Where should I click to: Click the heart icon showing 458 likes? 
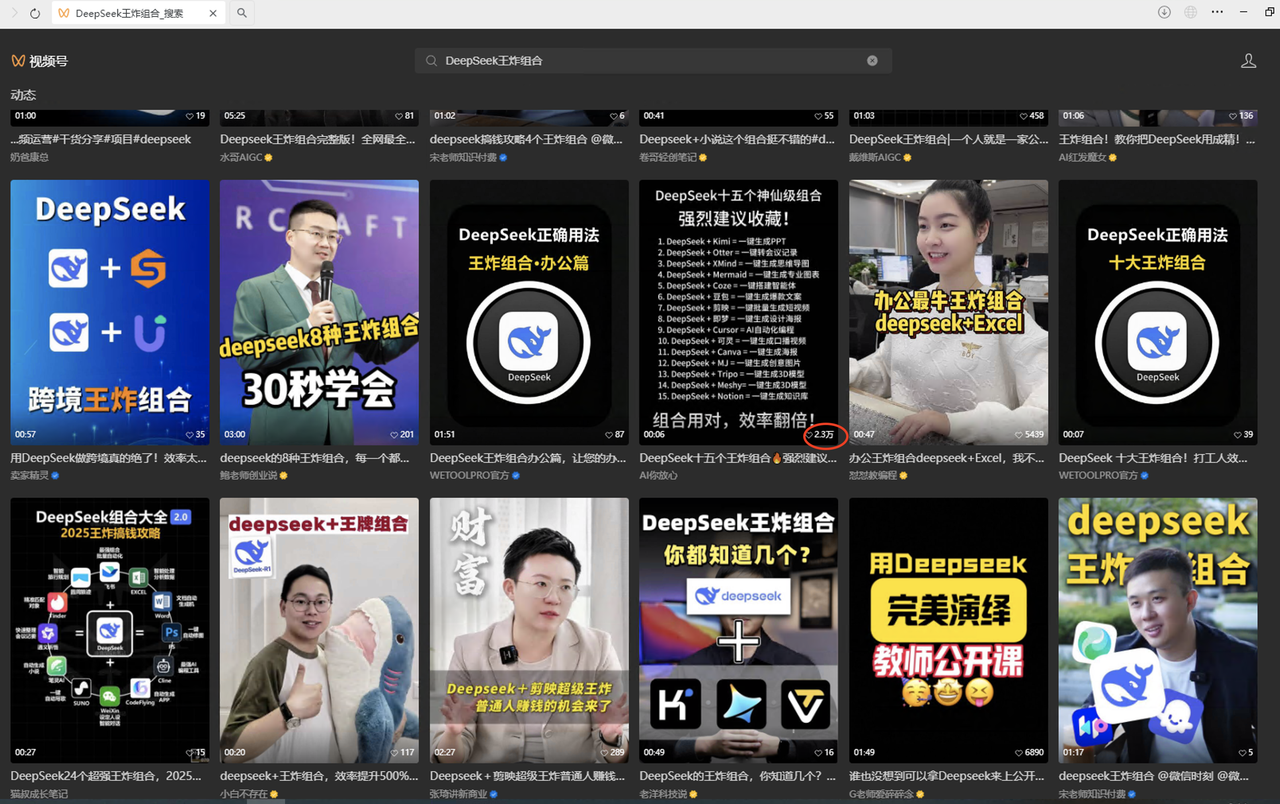1024,116
